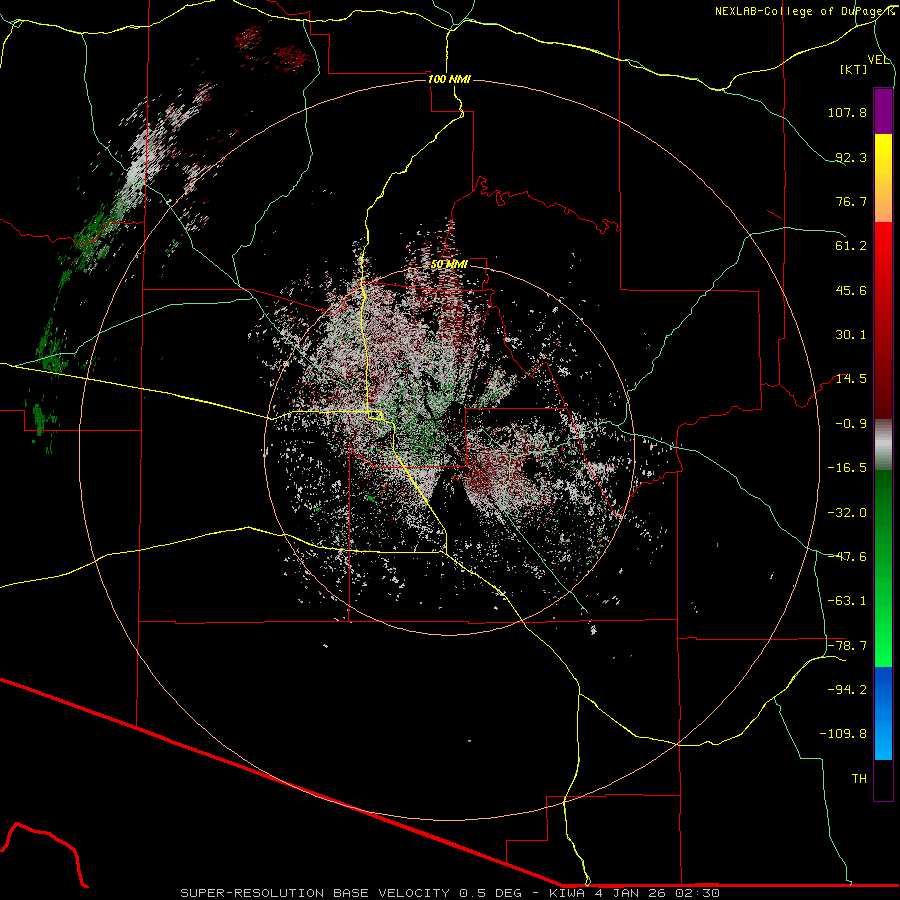Image resolution: width=900 pixels, height=900 pixels.
Task: Click the 50 NMI range ring label
Action: (x=449, y=264)
